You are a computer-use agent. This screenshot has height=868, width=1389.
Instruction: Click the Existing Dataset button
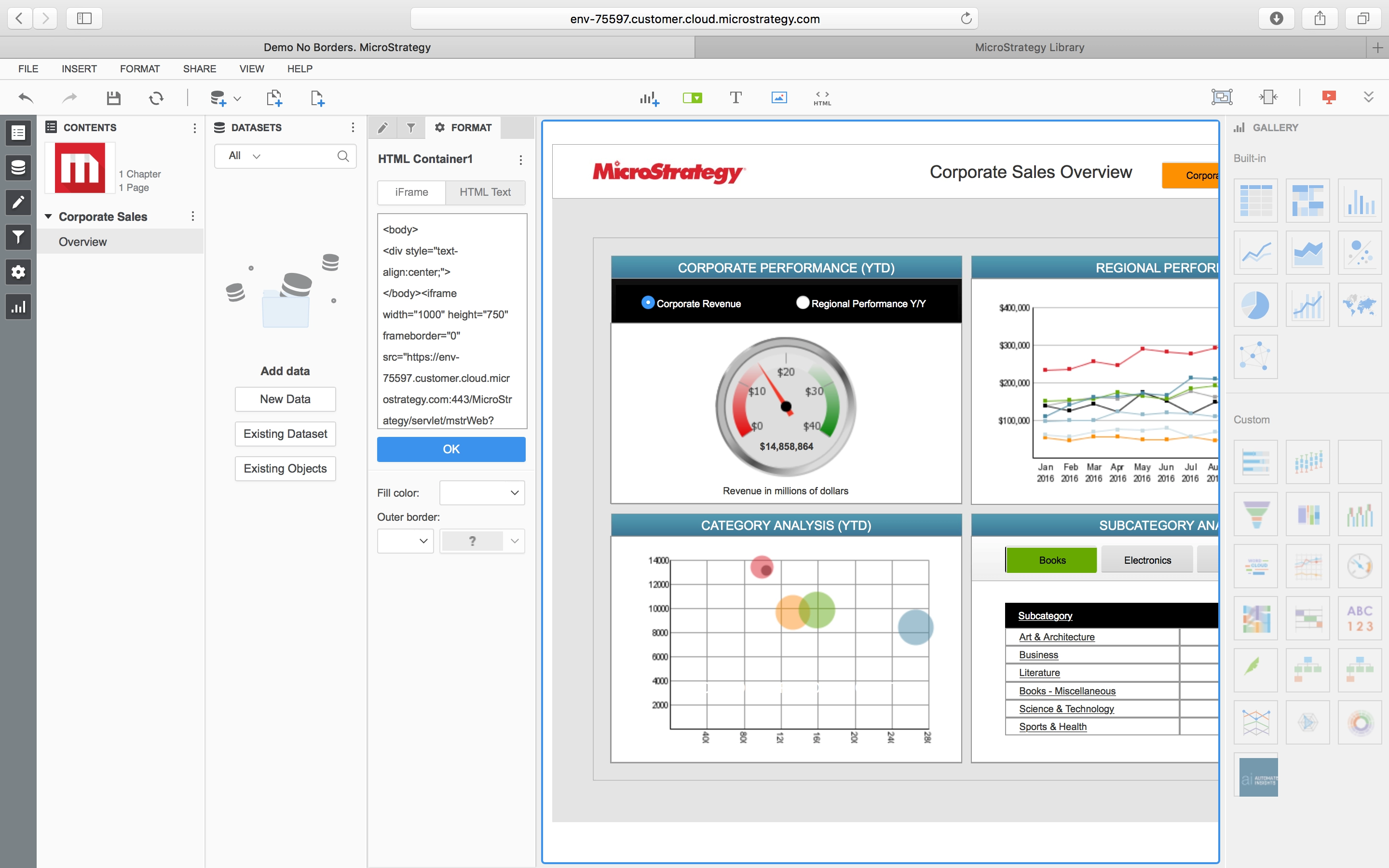click(x=285, y=434)
